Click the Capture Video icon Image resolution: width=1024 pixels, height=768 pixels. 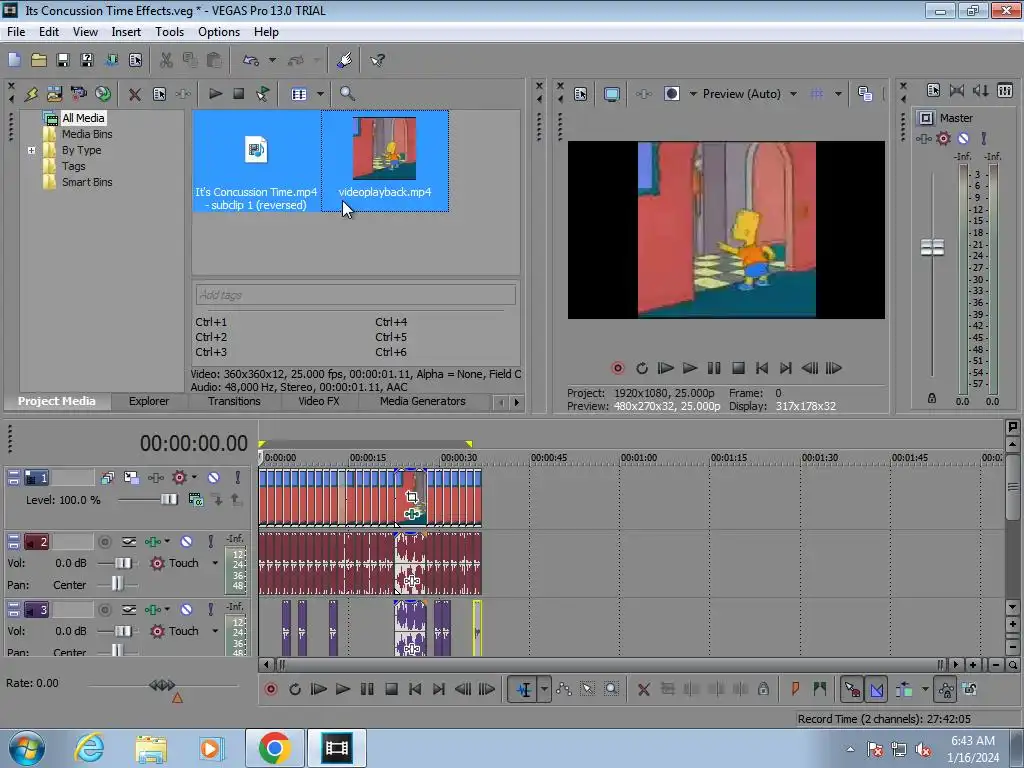pyautogui.click(x=78, y=93)
